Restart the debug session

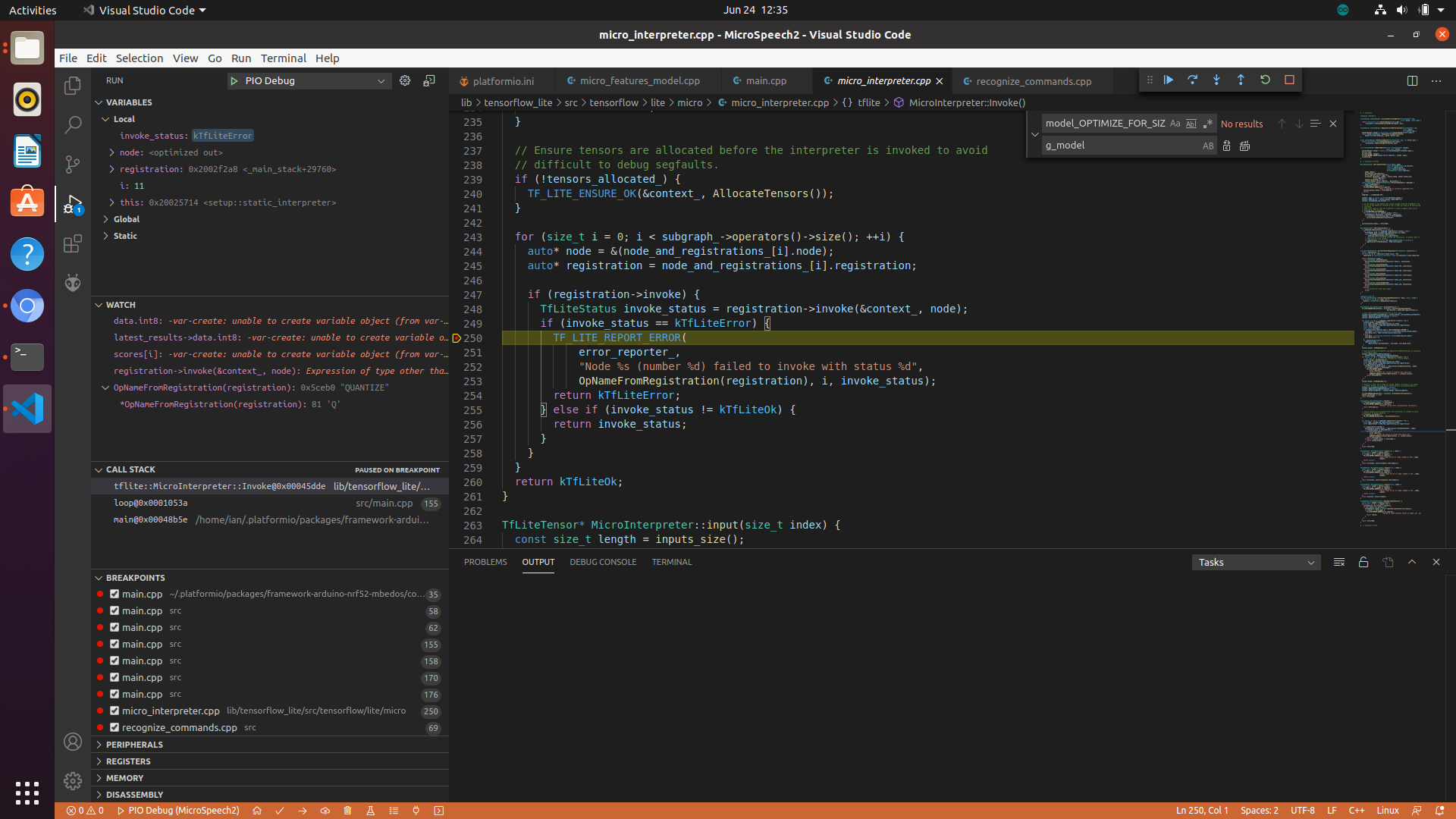click(1266, 80)
